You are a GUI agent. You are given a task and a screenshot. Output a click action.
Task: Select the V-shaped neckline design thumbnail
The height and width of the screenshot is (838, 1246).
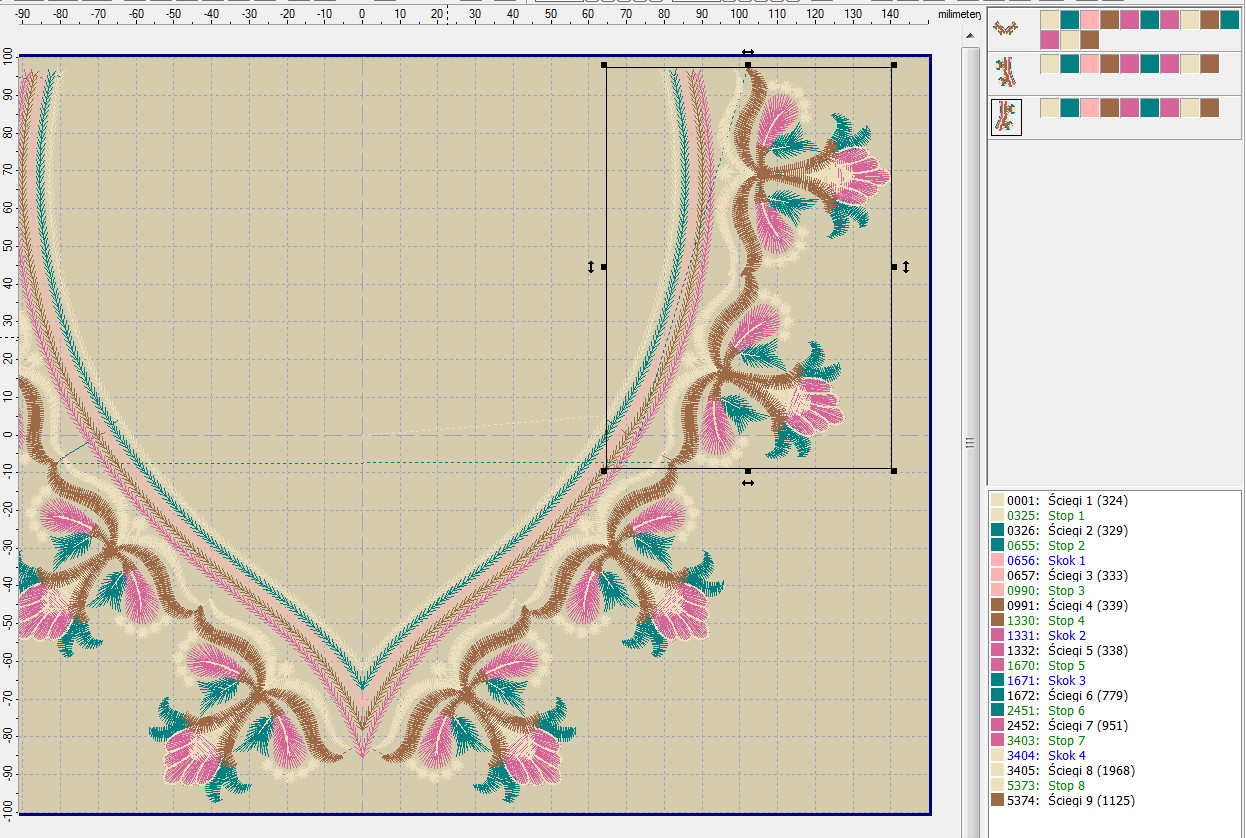point(1005,29)
